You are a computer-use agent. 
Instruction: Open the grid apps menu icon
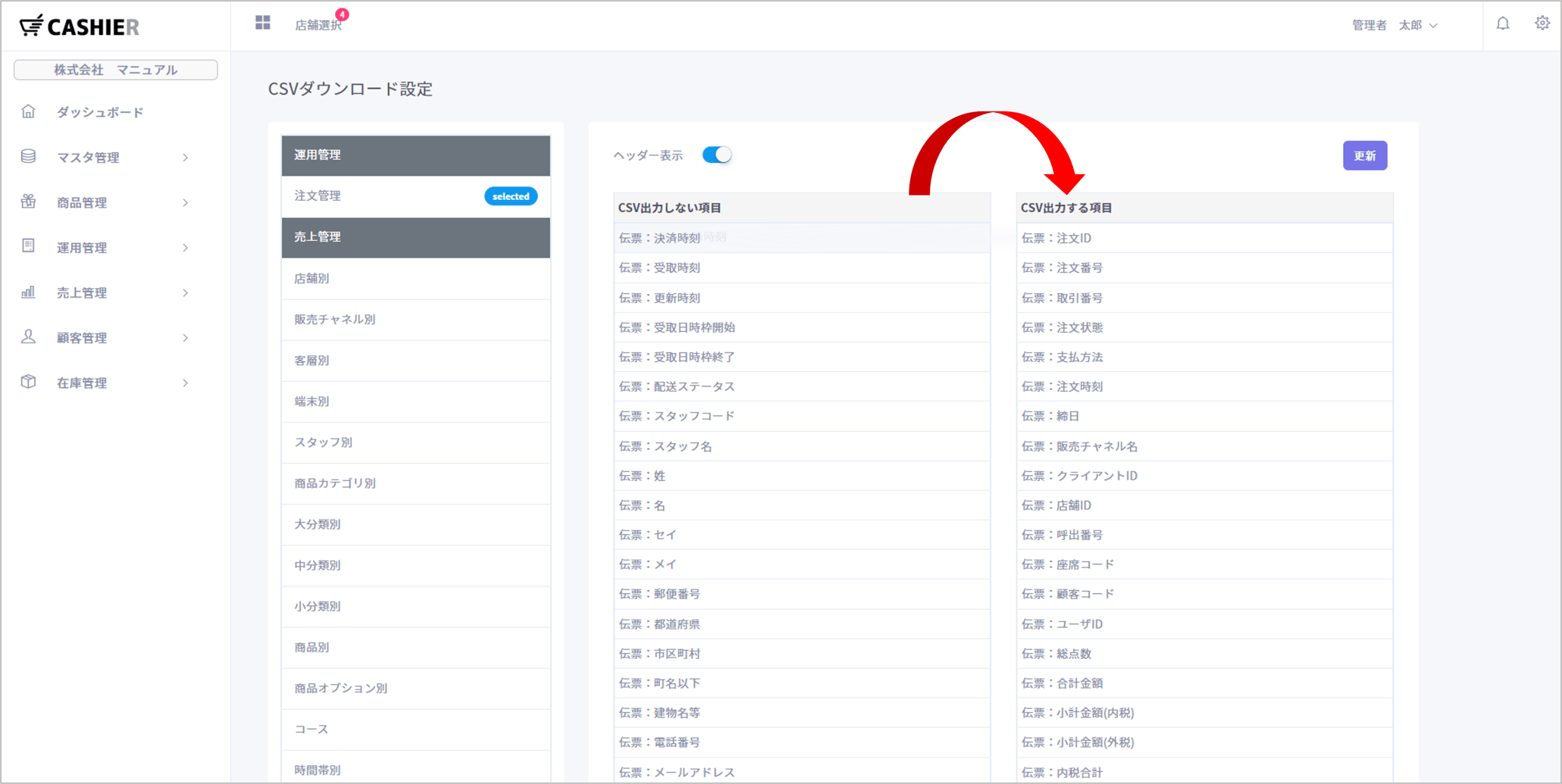pos(263,23)
